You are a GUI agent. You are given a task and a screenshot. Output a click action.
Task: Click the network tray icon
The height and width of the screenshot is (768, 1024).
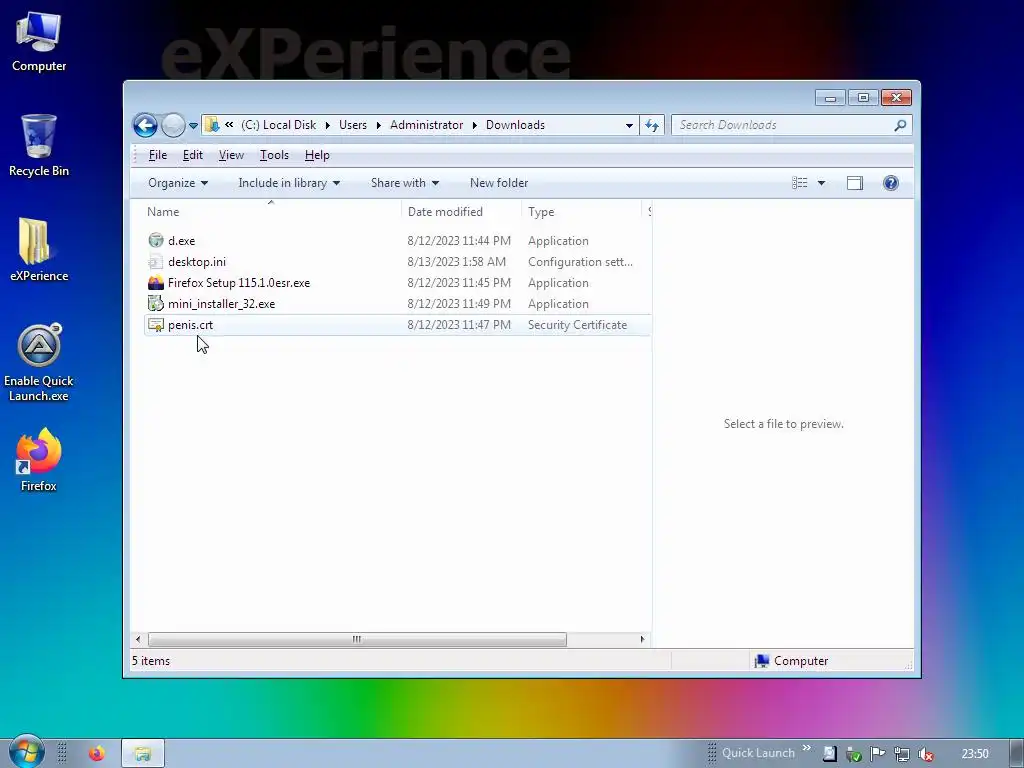[901, 754]
